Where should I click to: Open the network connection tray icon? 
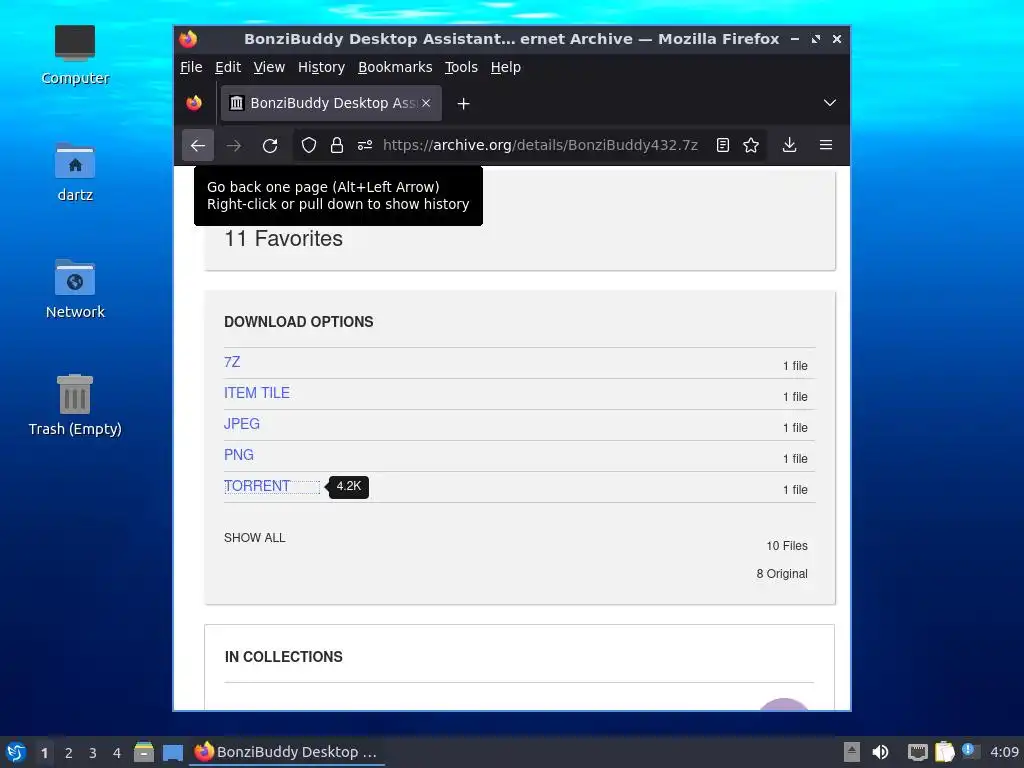(918, 752)
